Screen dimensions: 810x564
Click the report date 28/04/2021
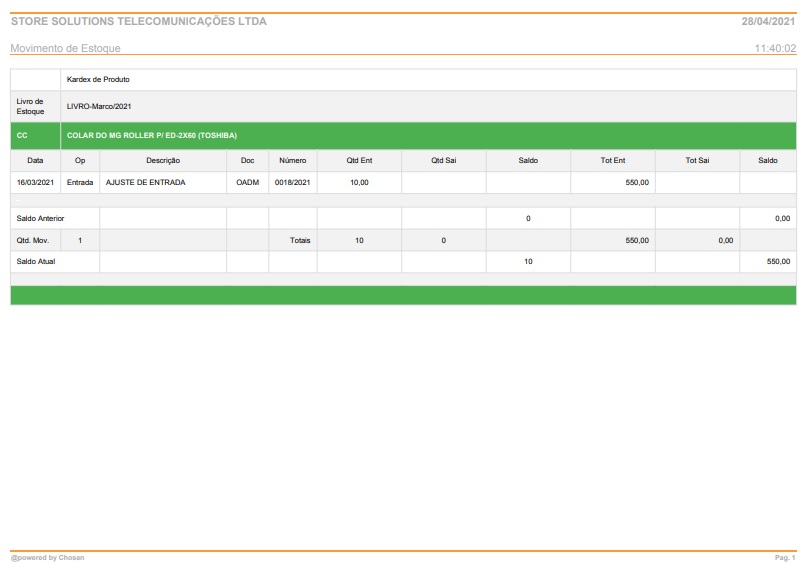click(768, 22)
